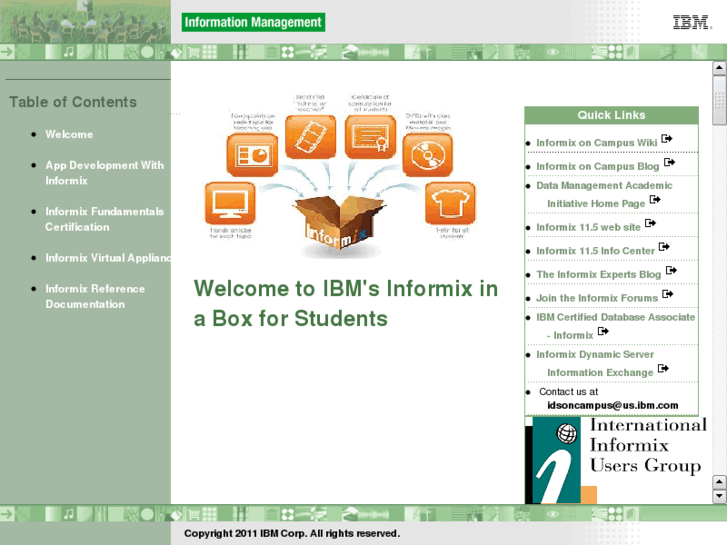Viewport: 727px width, 545px height.
Task: Click the orange recorded video film icon
Action: (x=310, y=137)
